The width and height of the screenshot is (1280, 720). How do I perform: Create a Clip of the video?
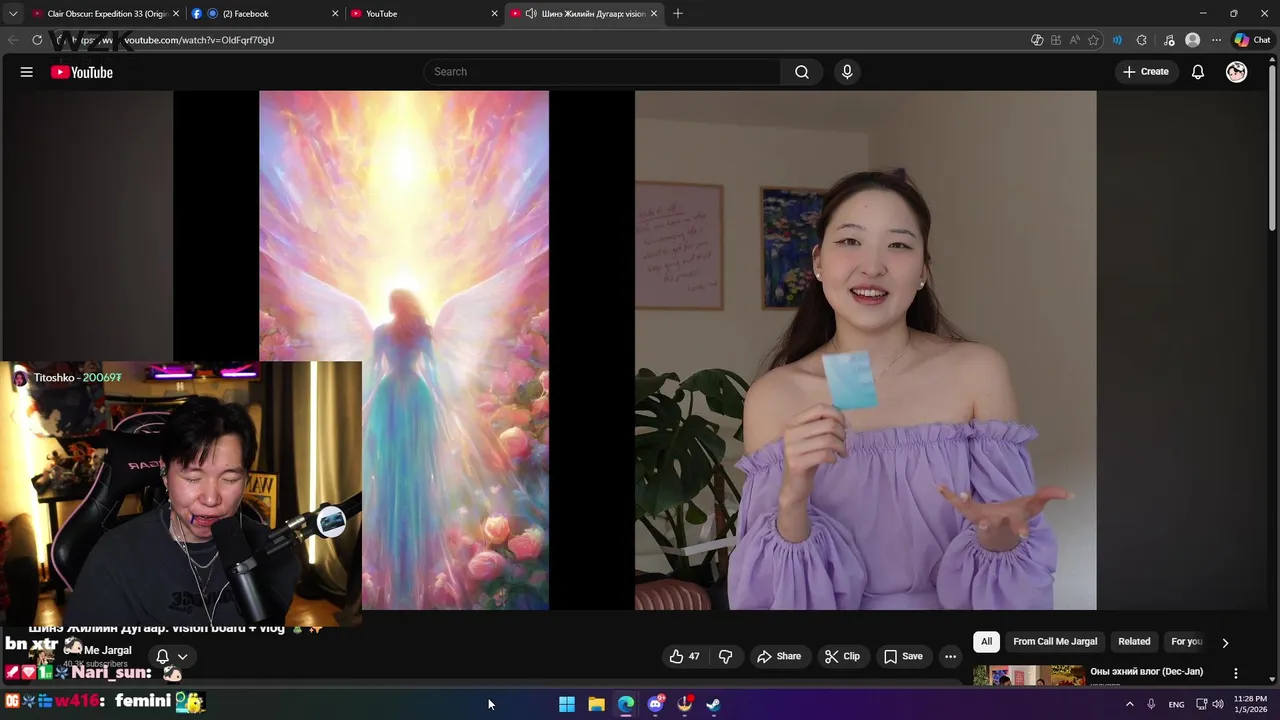(x=842, y=656)
